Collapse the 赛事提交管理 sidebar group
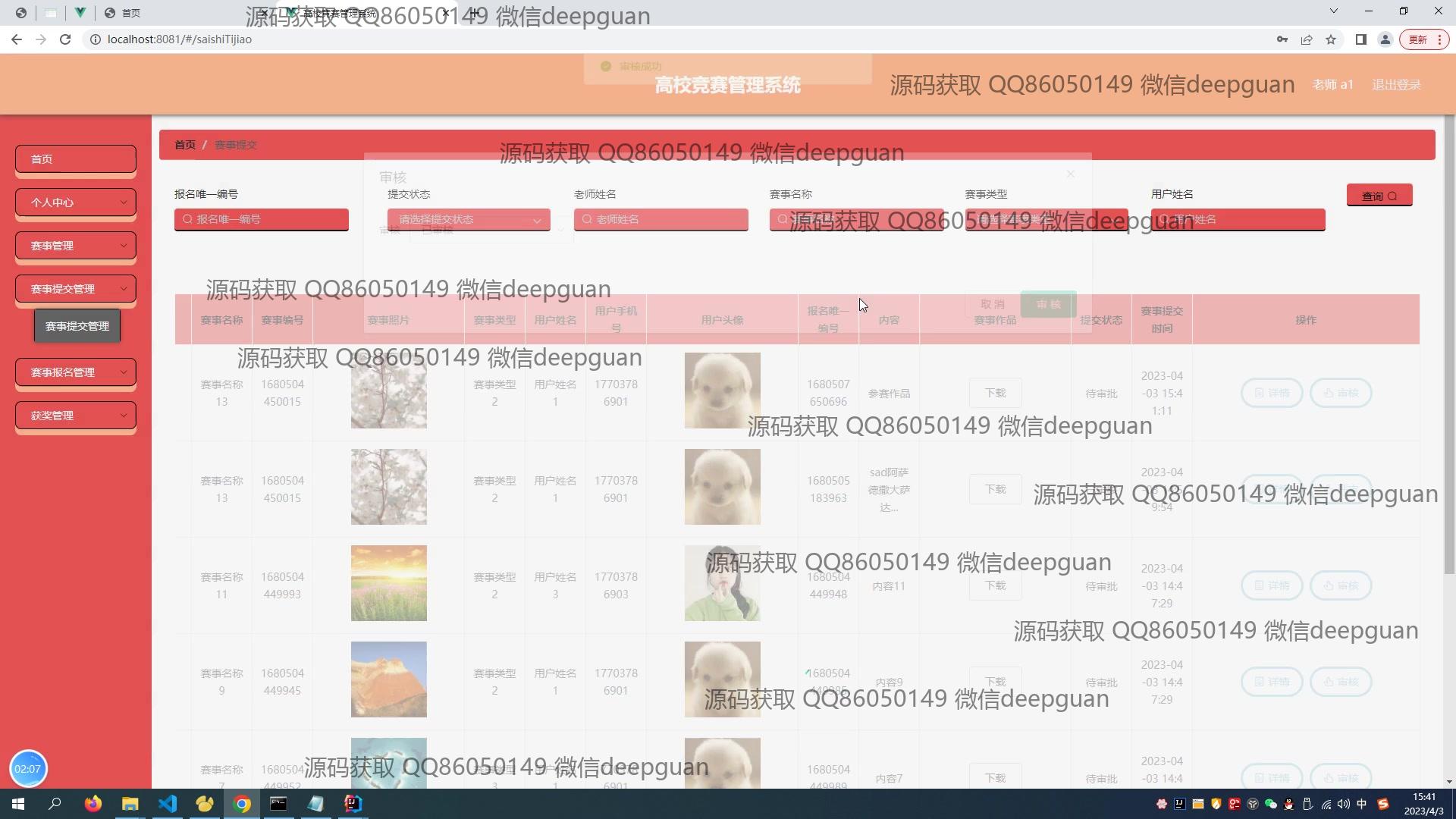 (76, 289)
